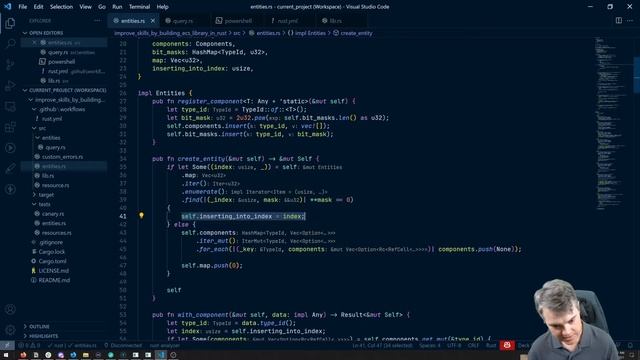Viewport: 640px width, 360px height.
Task: Open README.md file
Action: (x=54, y=280)
